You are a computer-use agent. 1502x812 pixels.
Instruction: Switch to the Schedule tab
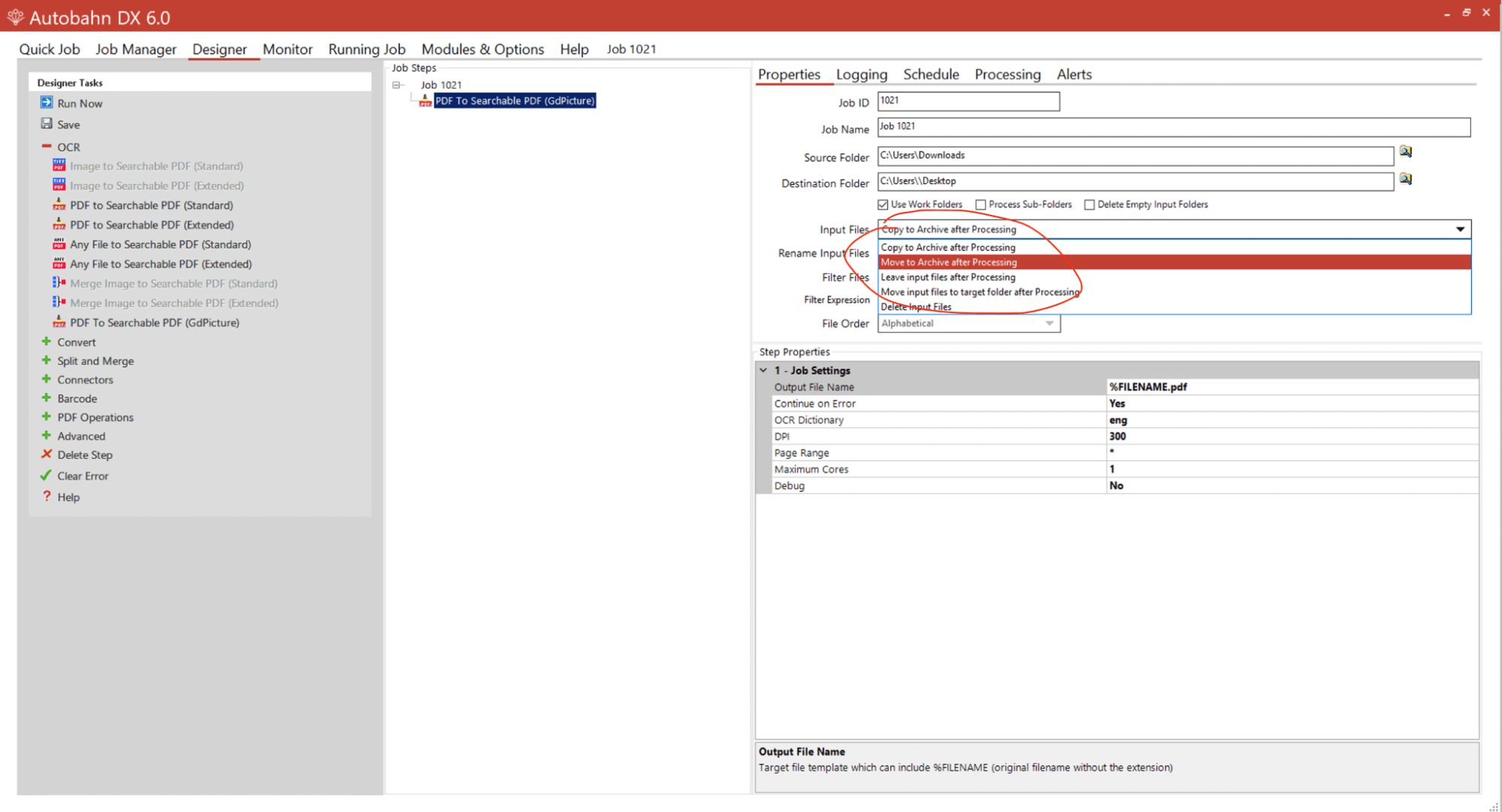pyautogui.click(x=930, y=74)
